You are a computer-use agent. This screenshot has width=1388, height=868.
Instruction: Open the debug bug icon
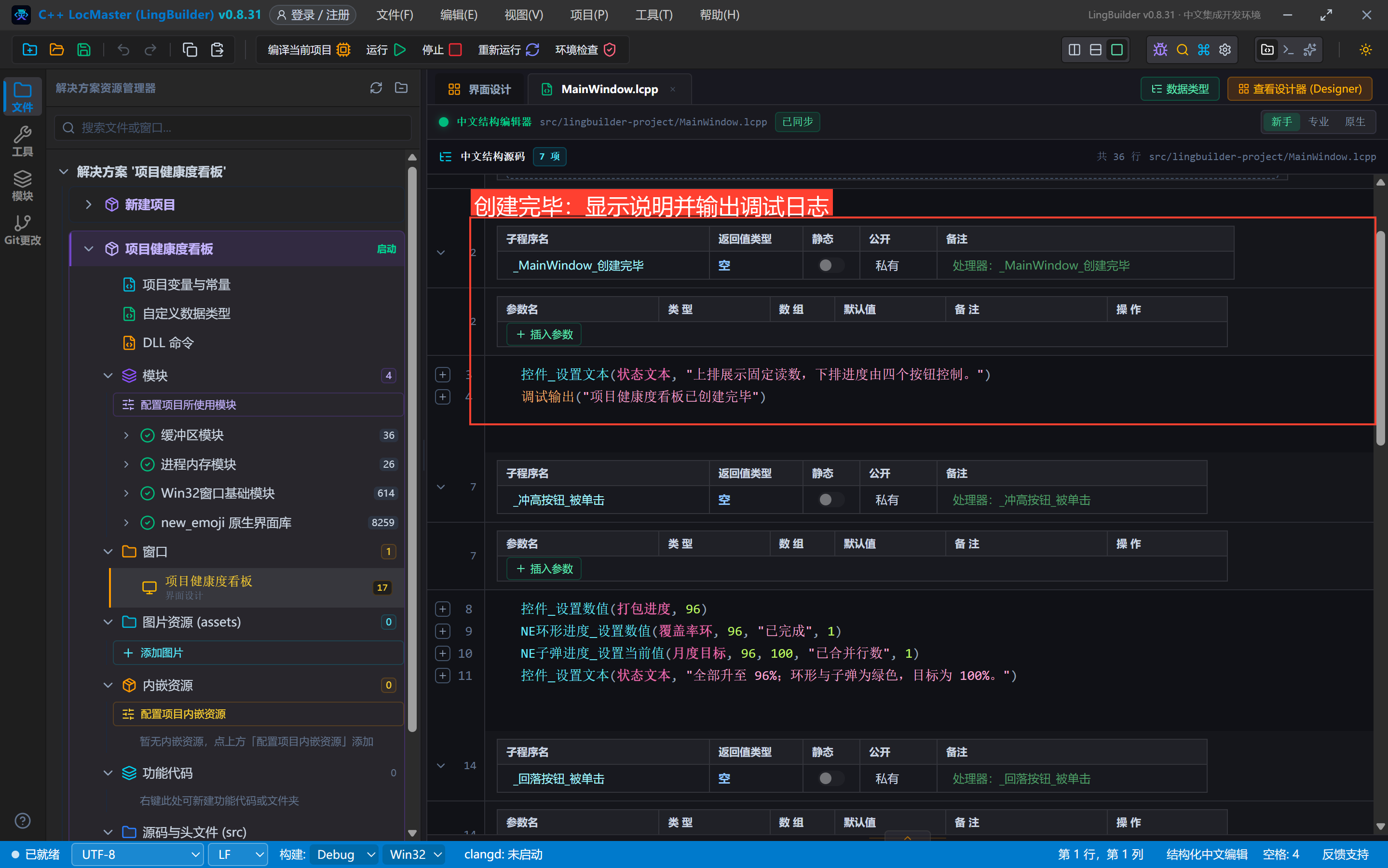(1160, 50)
